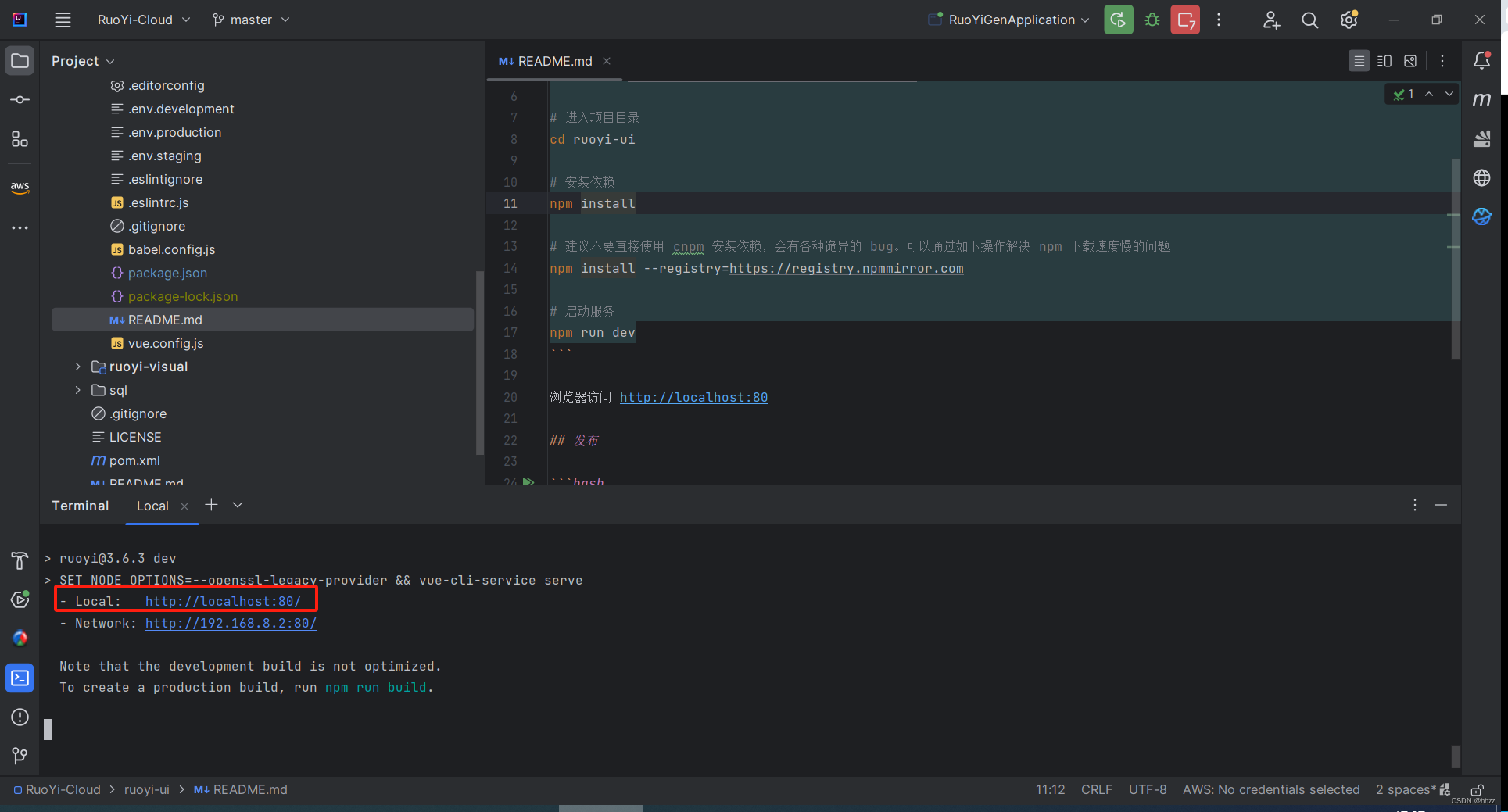Switch to editor and preview split view
The height and width of the screenshot is (812, 1508).
click(x=1384, y=61)
